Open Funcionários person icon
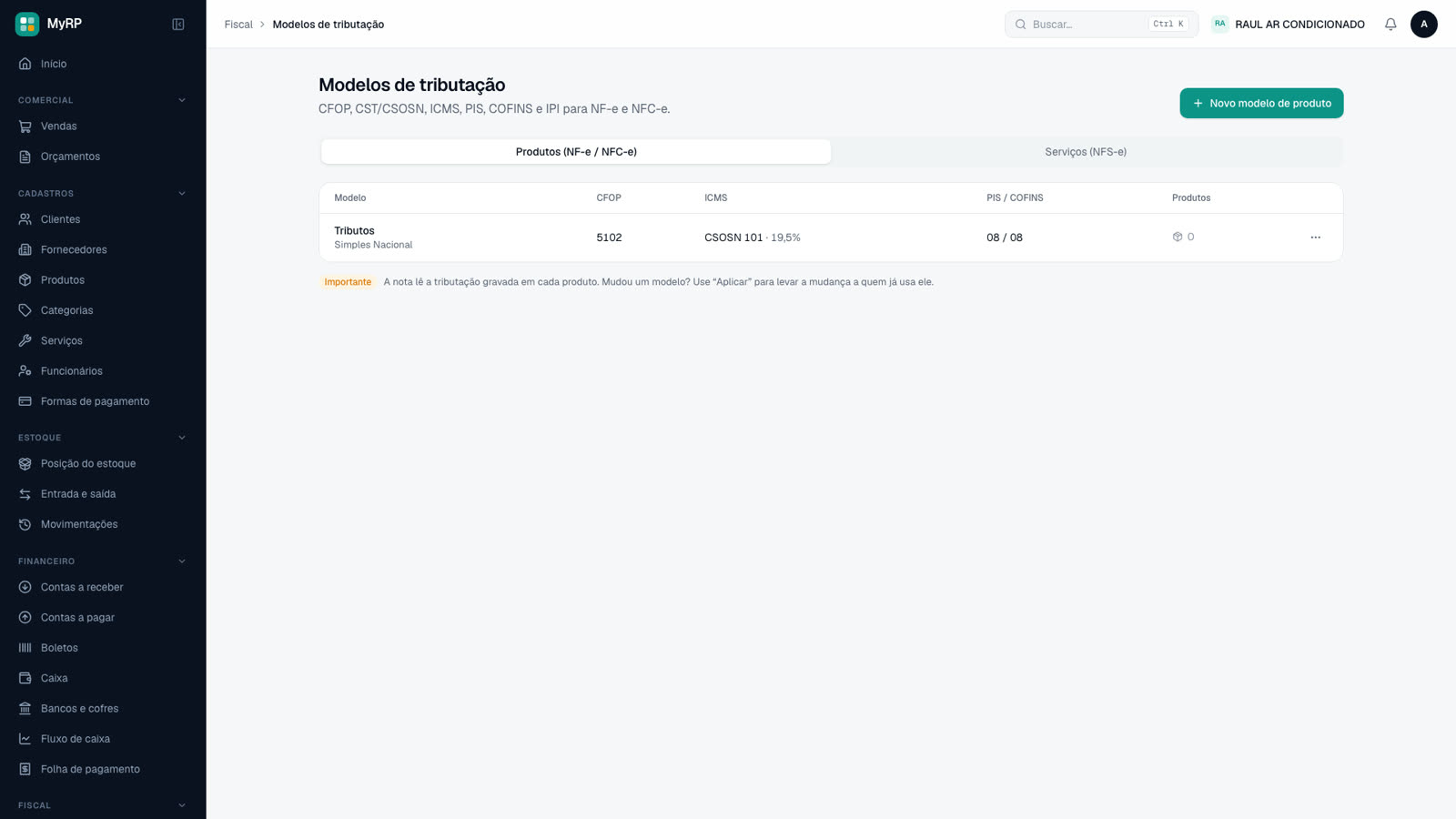This screenshot has height=819, width=1456. pos(25,371)
